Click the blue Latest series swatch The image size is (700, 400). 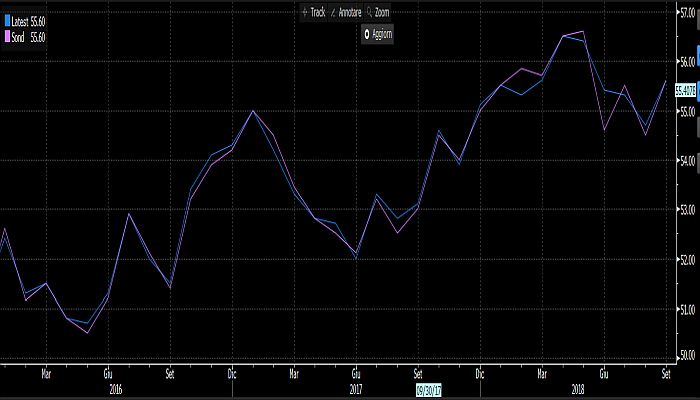point(8,20)
